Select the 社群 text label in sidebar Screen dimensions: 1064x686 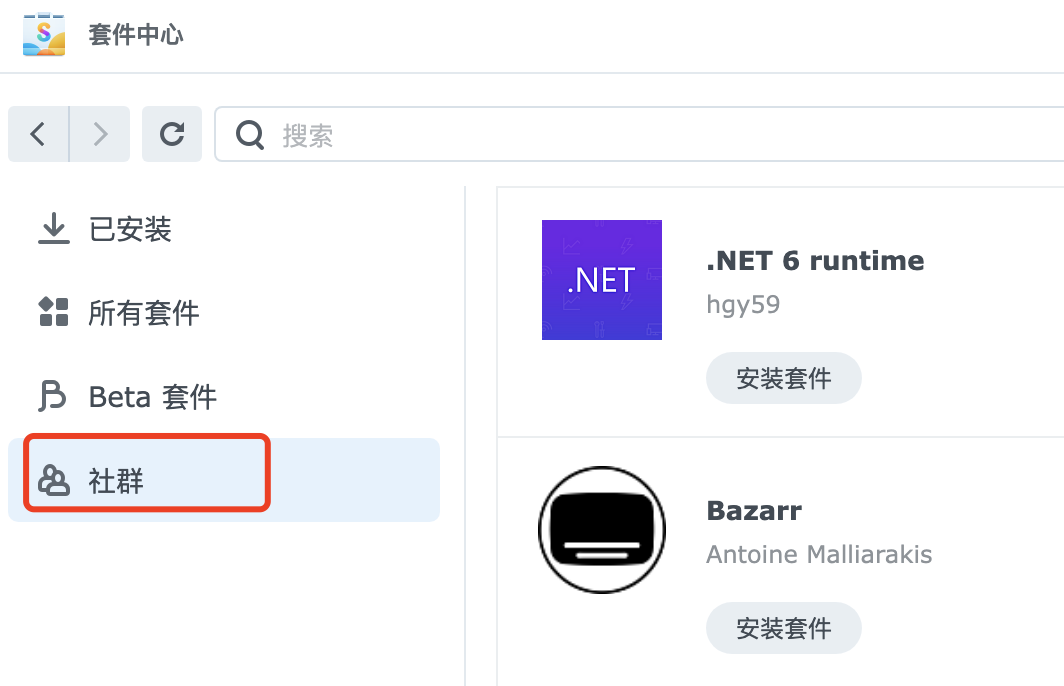coord(117,481)
